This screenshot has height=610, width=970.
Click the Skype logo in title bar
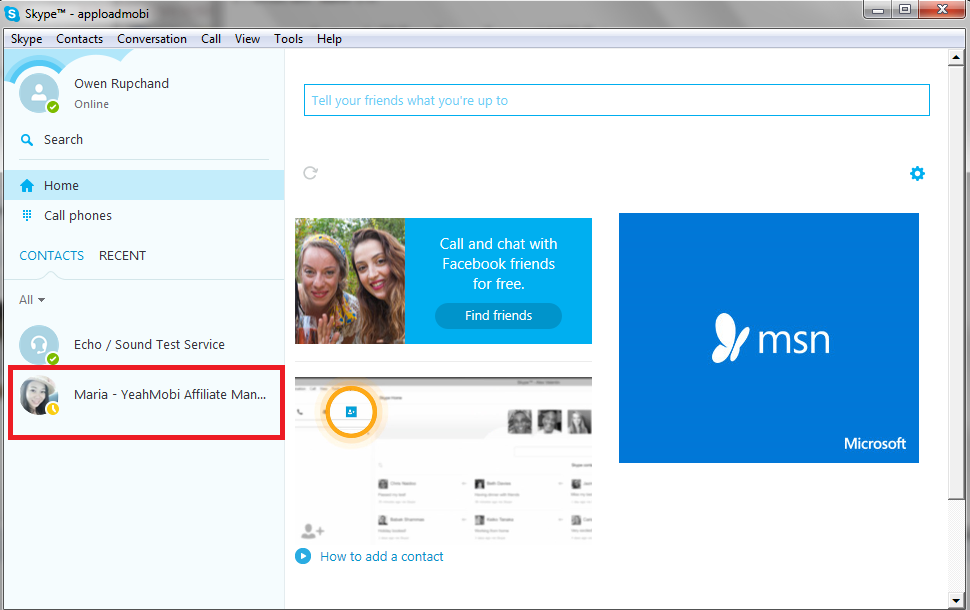click(x=12, y=13)
